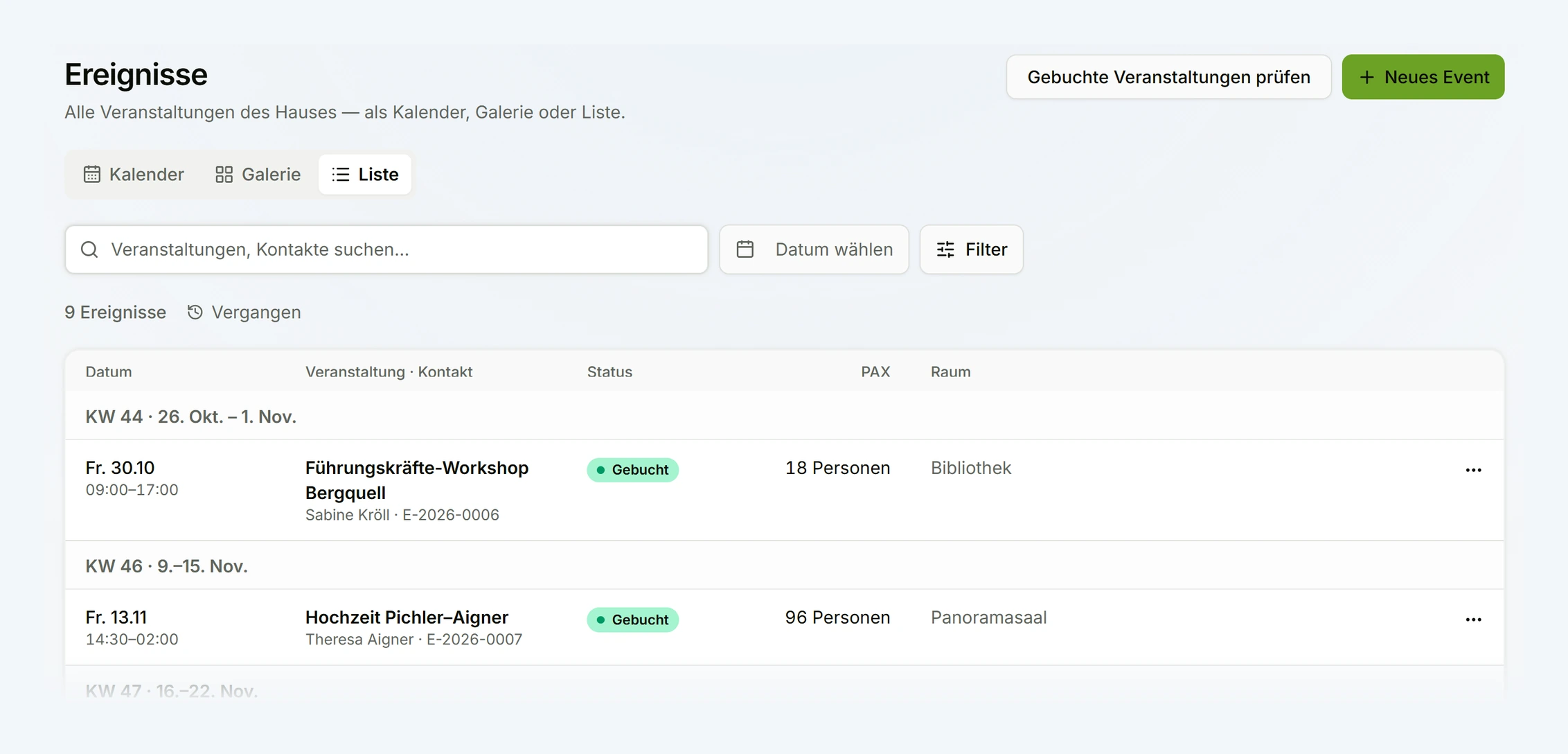This screenshot has height=754, width=1568.
Task: Click the history clock icon beside Vergangen
Action: (195, 313)
